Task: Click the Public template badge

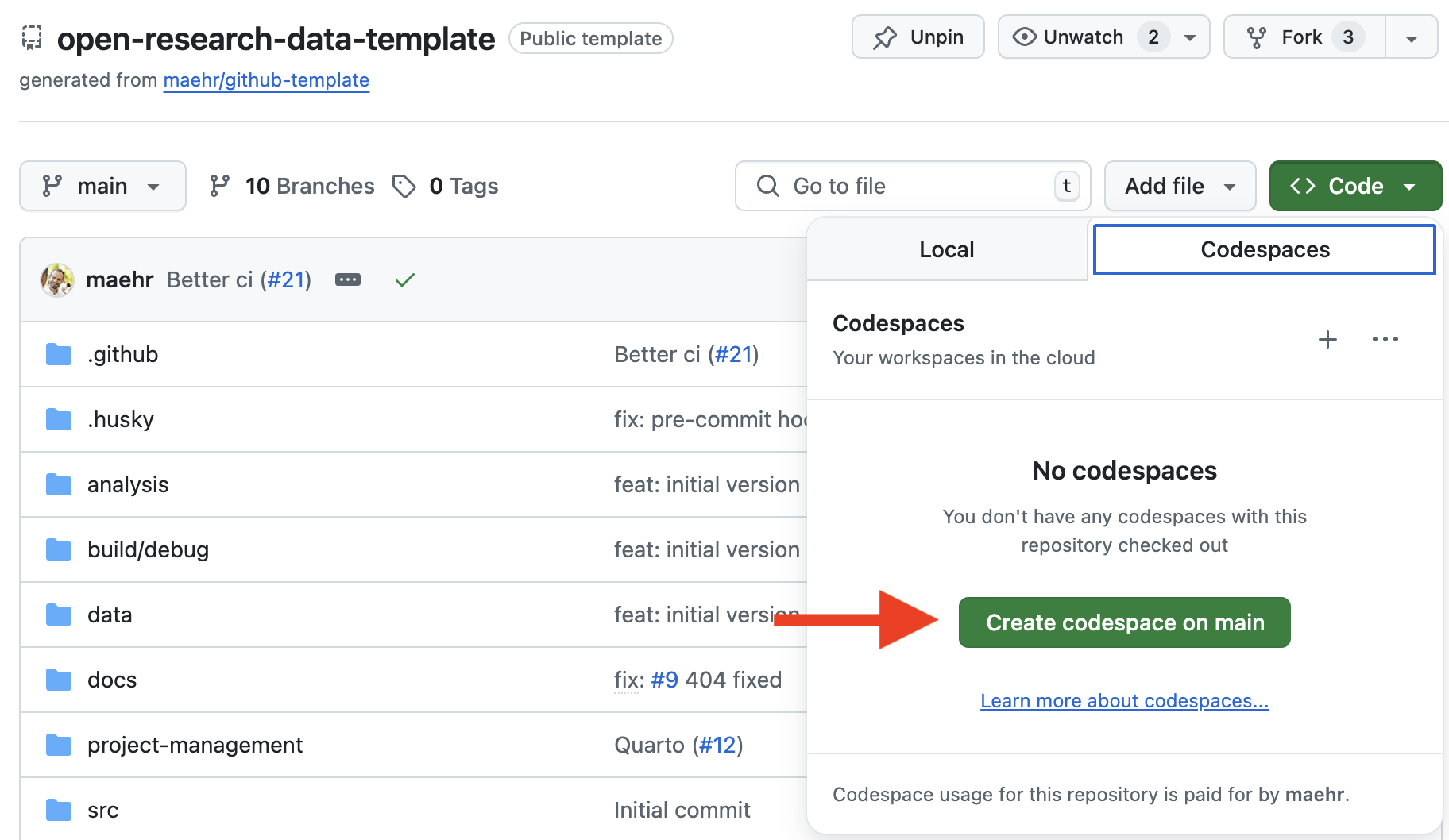Action: [x=591, y=38]
